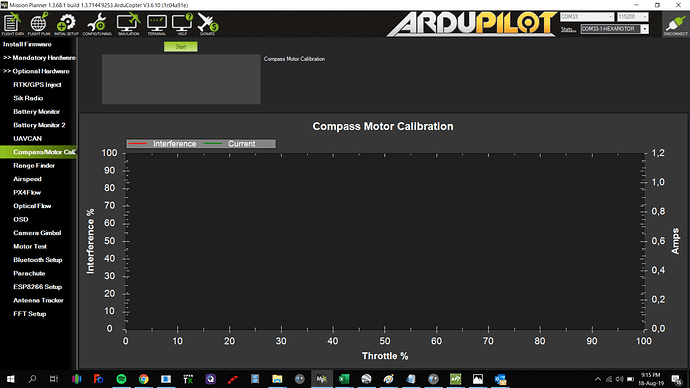
Task: Click the gray calibration output box
Action: point(181,79)
